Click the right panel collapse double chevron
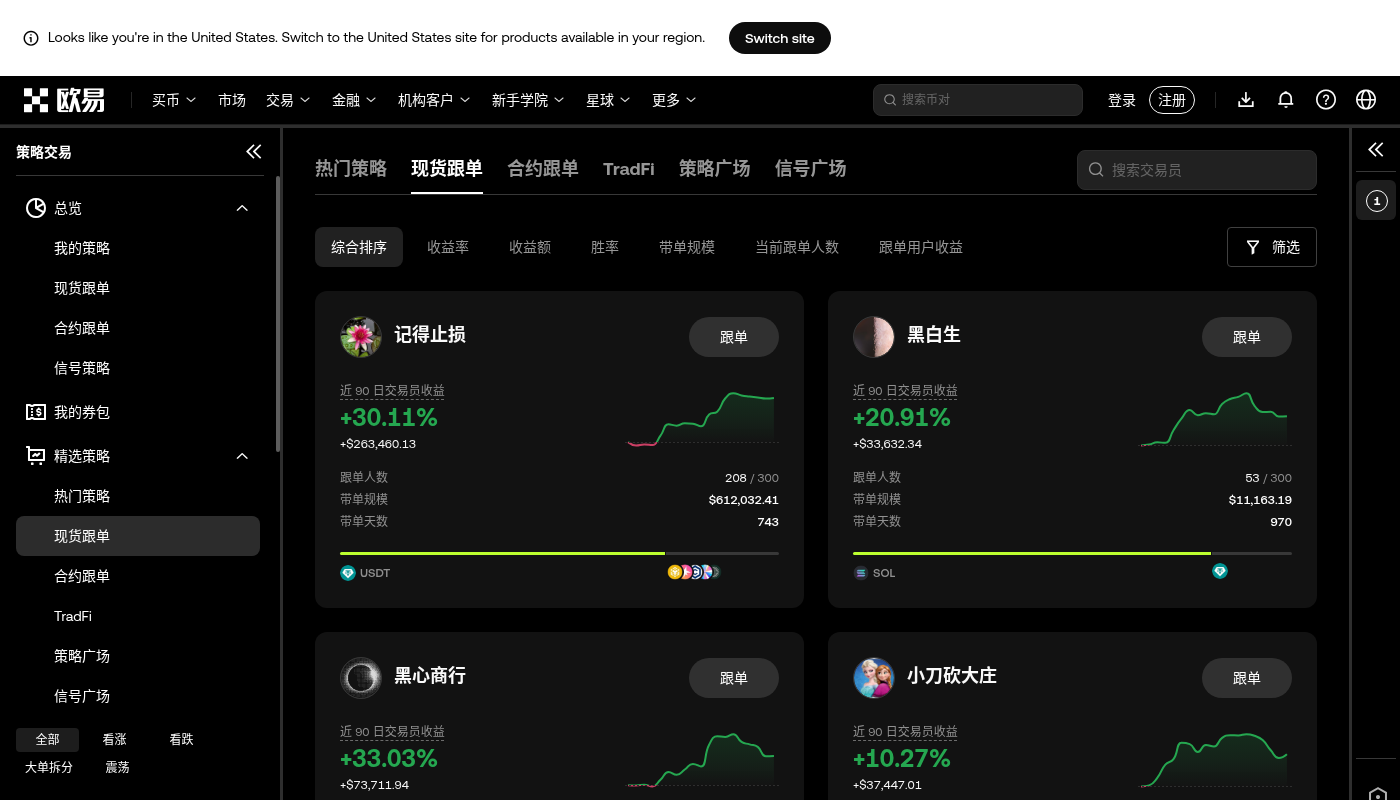Image resolution: width=1400 pixels, height=800 pixels. (1376, 150)
